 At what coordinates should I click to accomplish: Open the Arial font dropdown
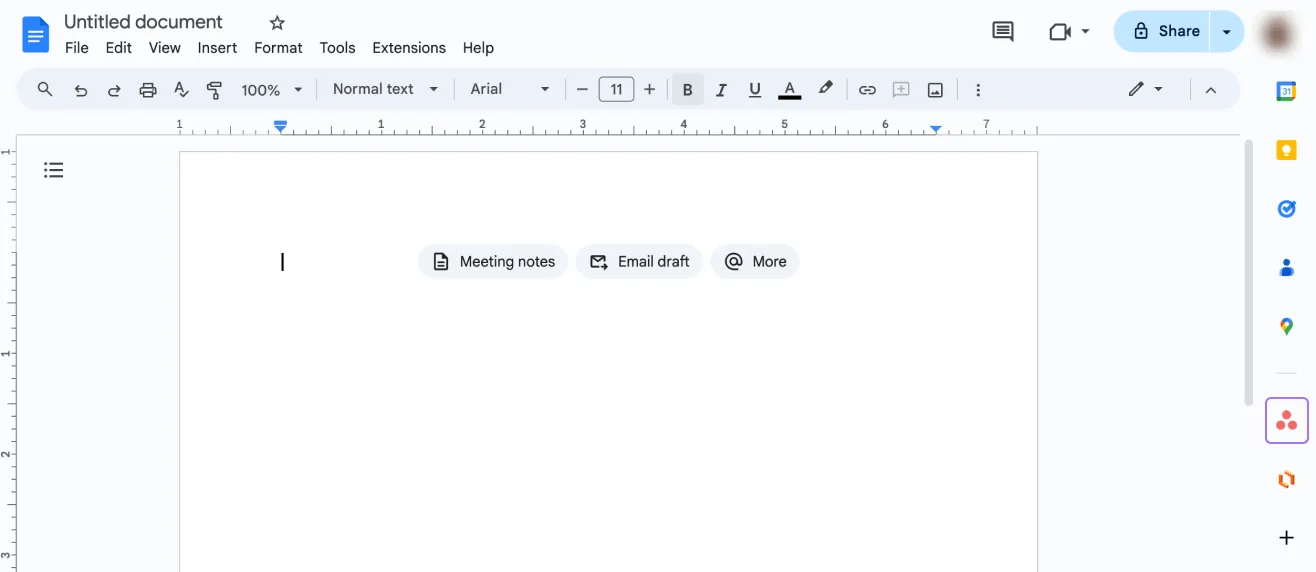[x=510, y=89]
